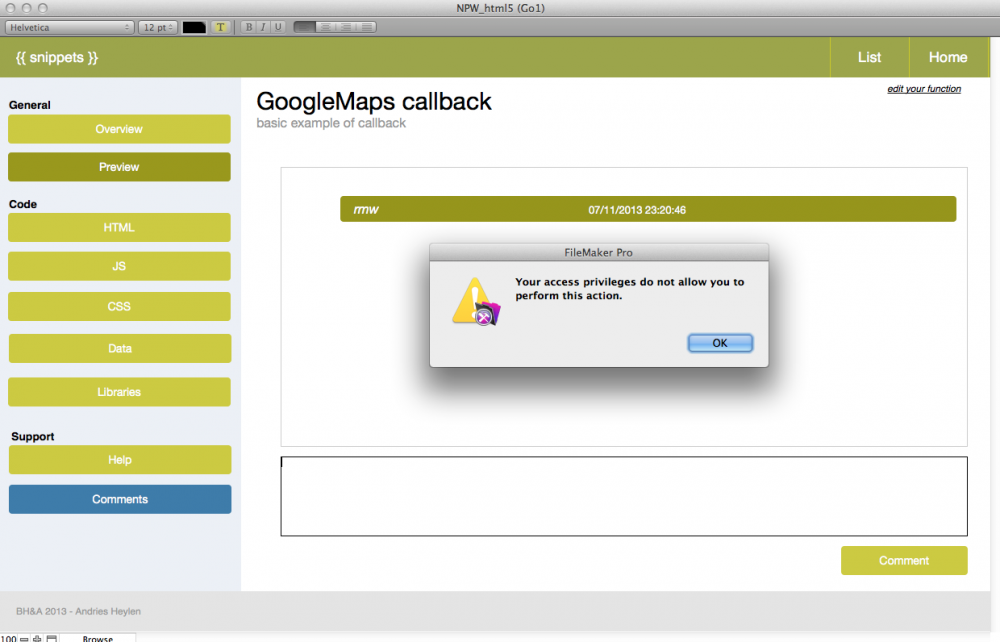This screenshot has height=642, width=1000.
Task: Open the Libraries section in sidebar
Action: [119, 392]
